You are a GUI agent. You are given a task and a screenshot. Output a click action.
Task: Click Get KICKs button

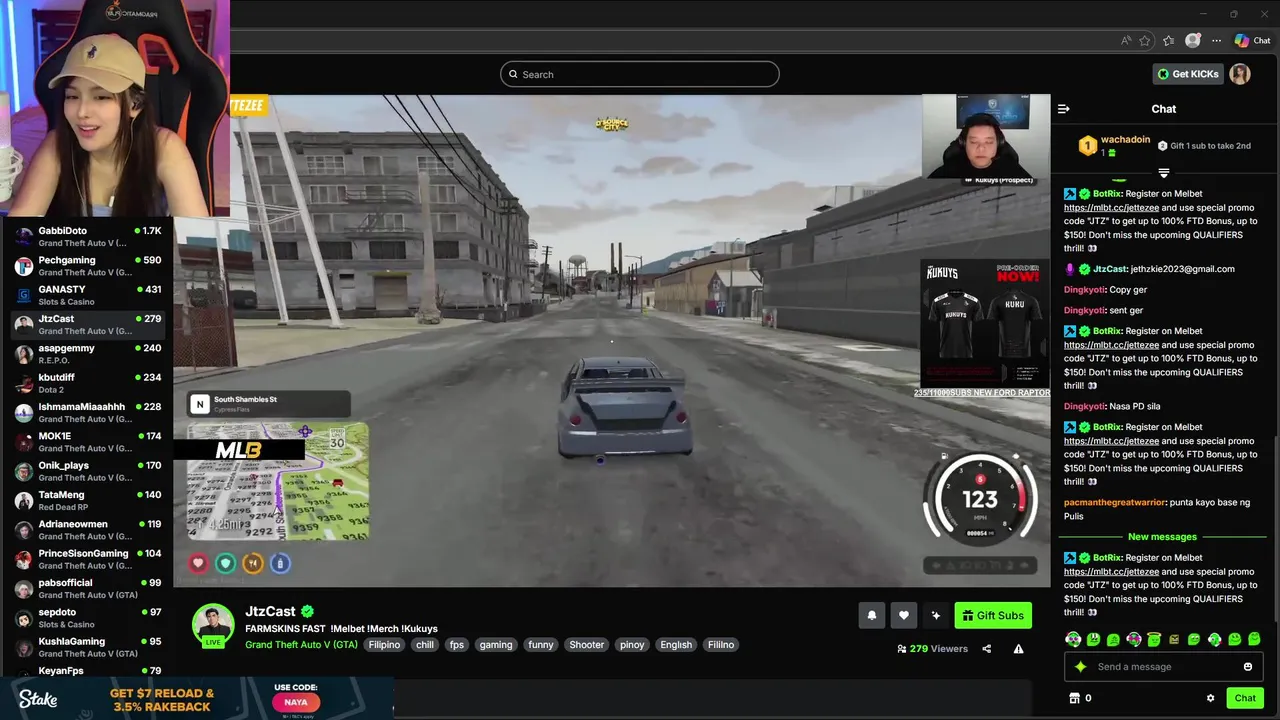click(x=1188, y=74)
